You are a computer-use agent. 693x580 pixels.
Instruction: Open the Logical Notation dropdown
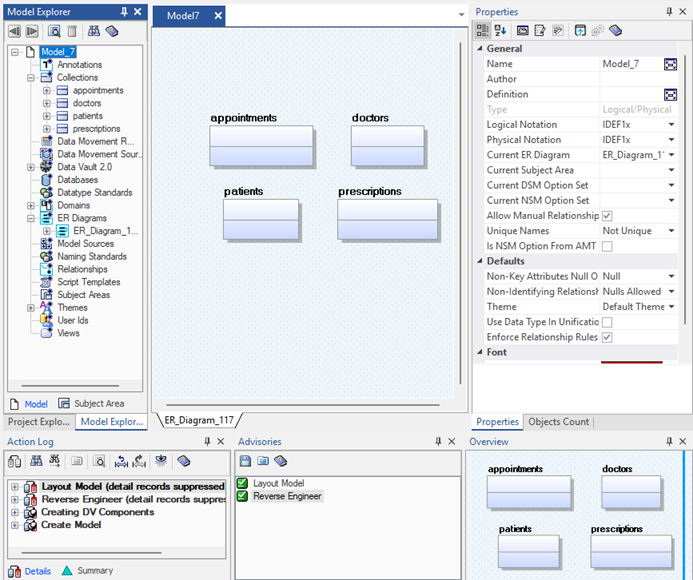pos(671,125)
